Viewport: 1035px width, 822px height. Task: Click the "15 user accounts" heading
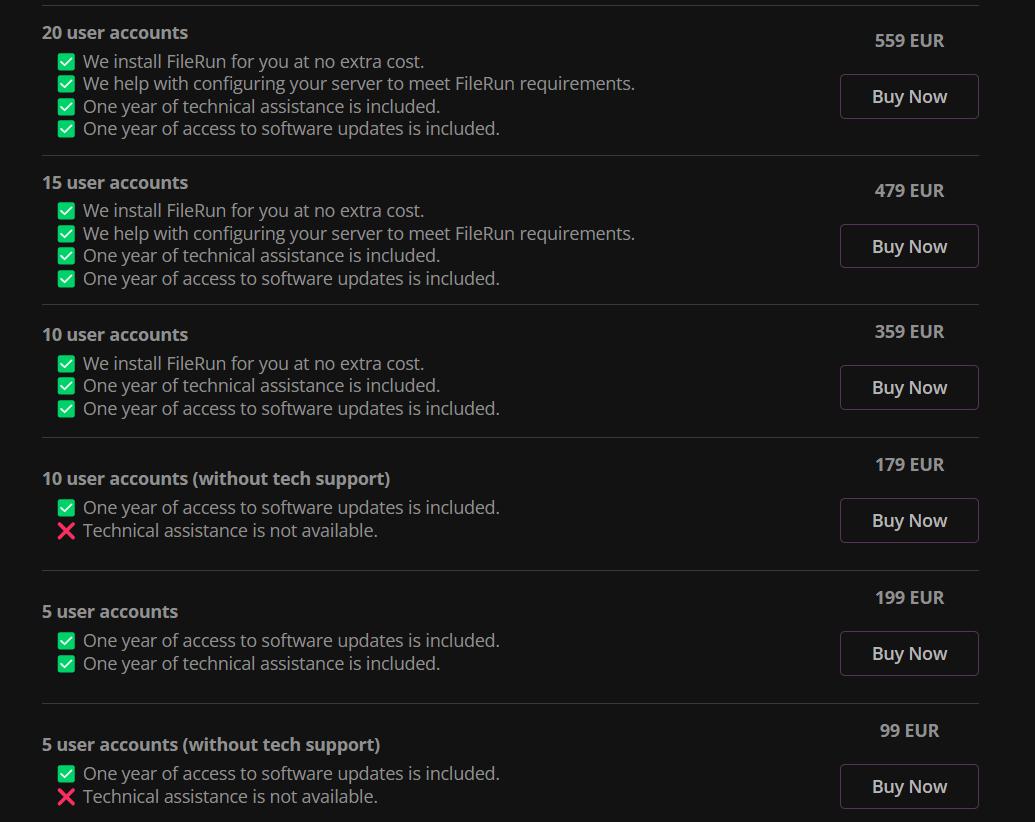(x=115, y=183)
